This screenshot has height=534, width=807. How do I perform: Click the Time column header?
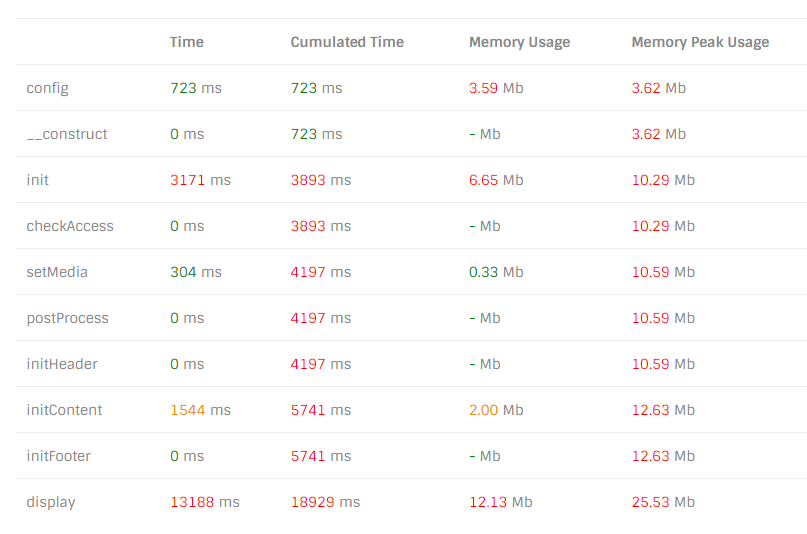coord(186,42)
